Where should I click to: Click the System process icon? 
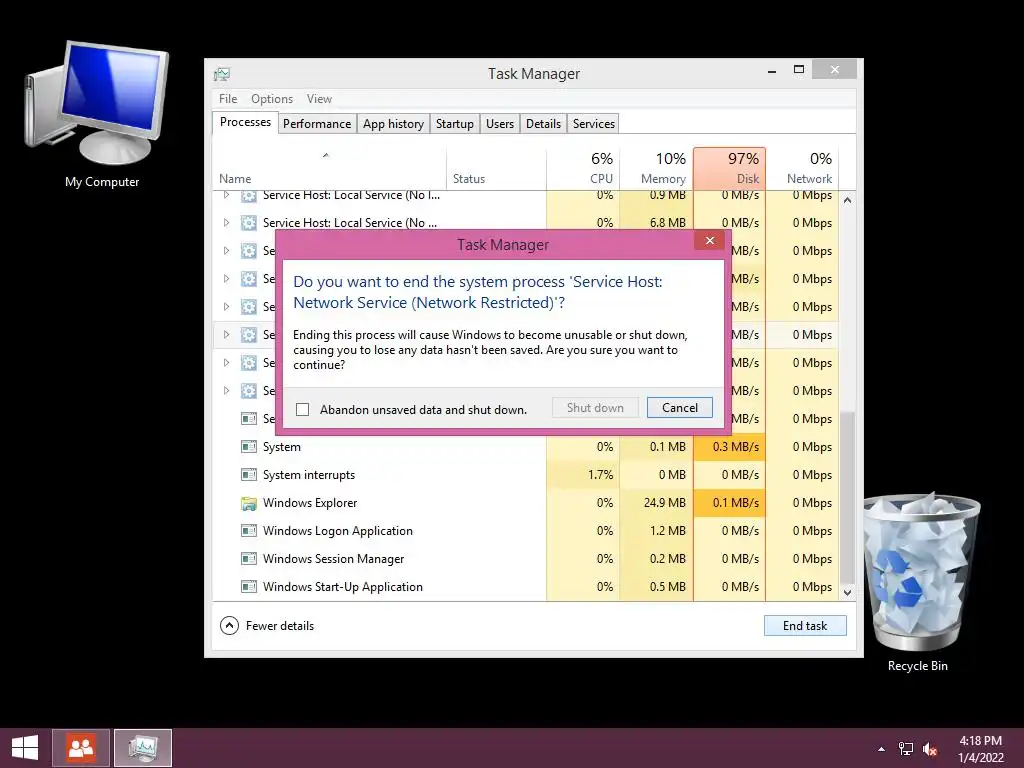pos(248,447)
